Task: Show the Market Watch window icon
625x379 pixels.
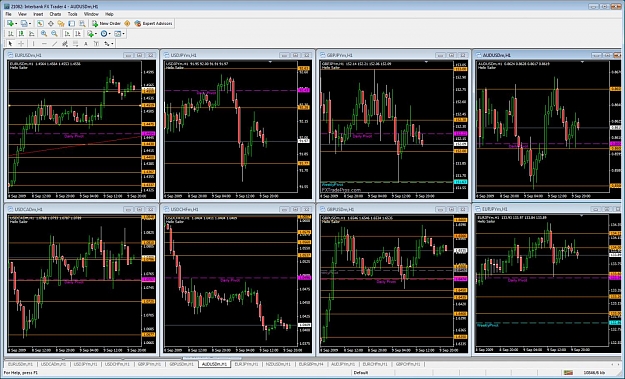Action: coord(40,24)
